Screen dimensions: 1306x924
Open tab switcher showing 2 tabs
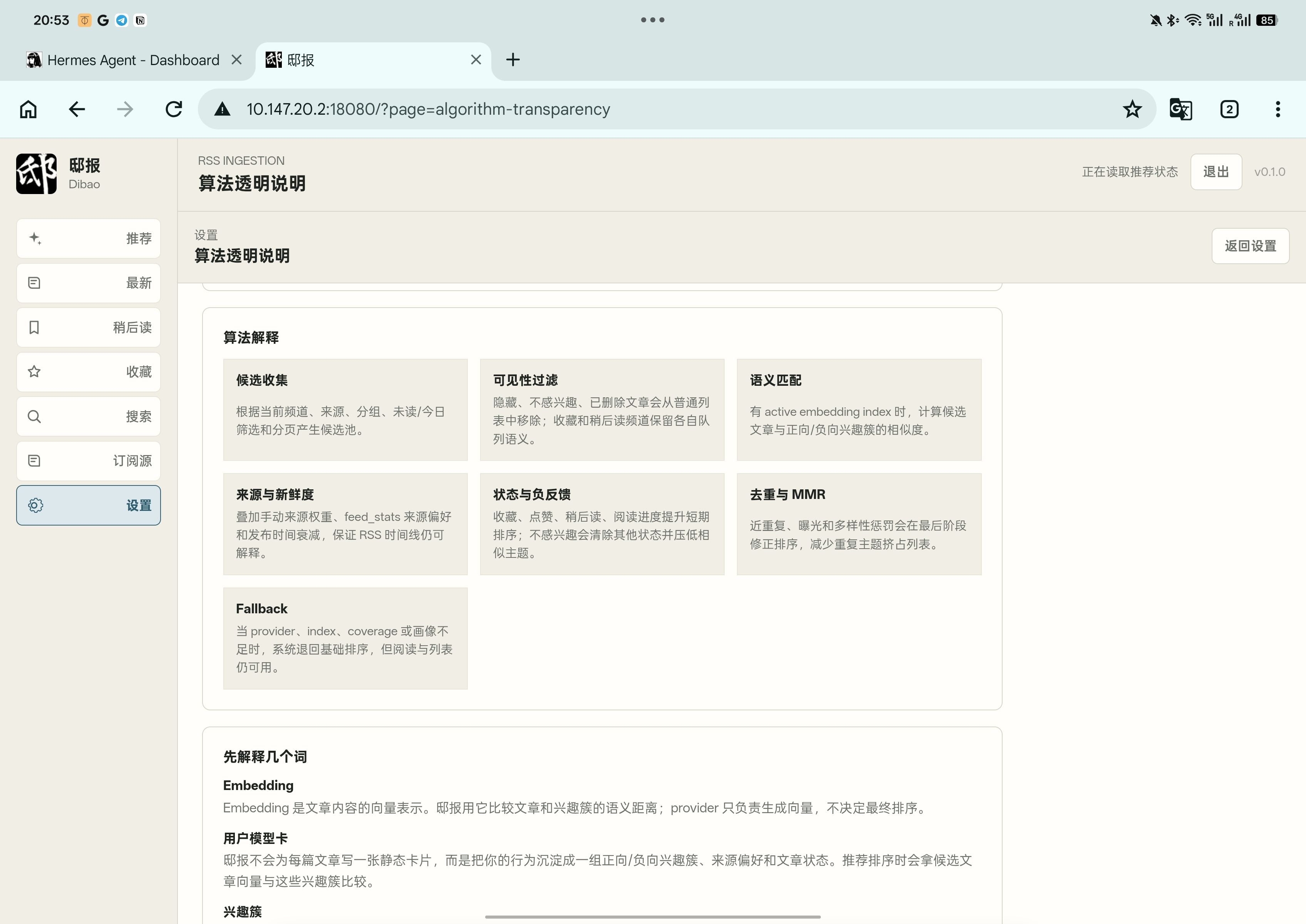pos(1229,109)
